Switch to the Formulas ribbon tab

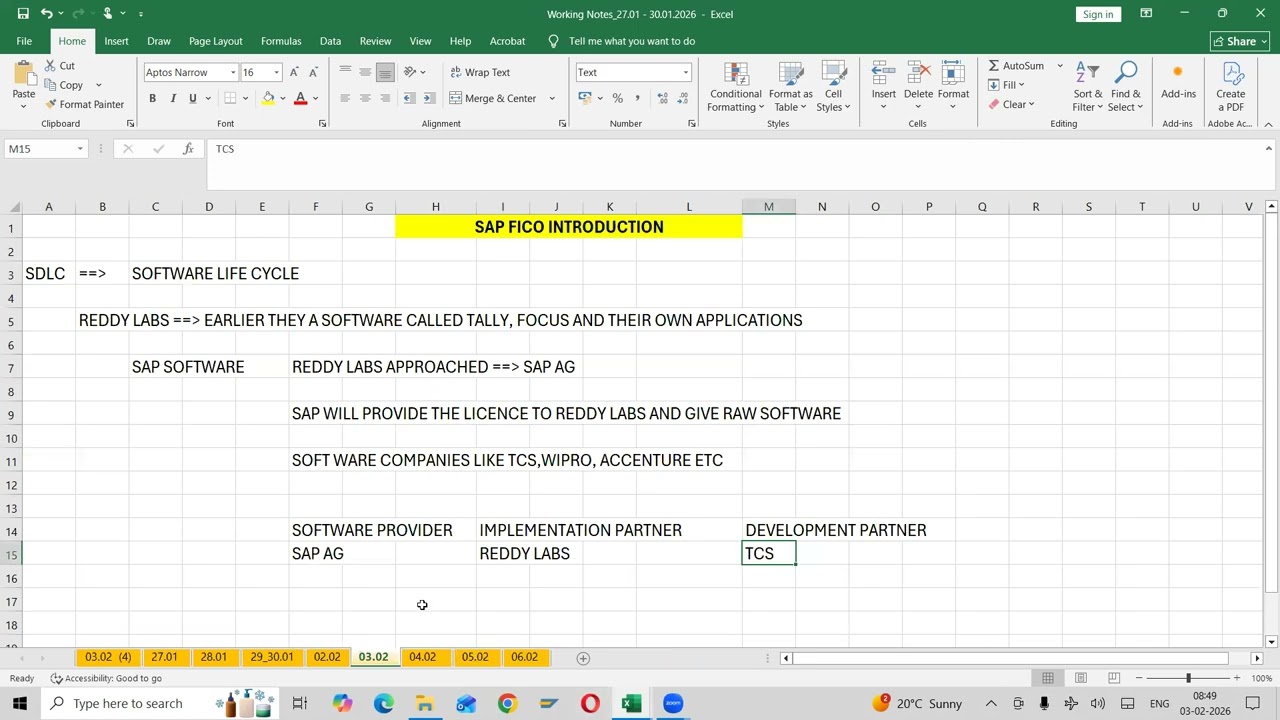(281, 41)
